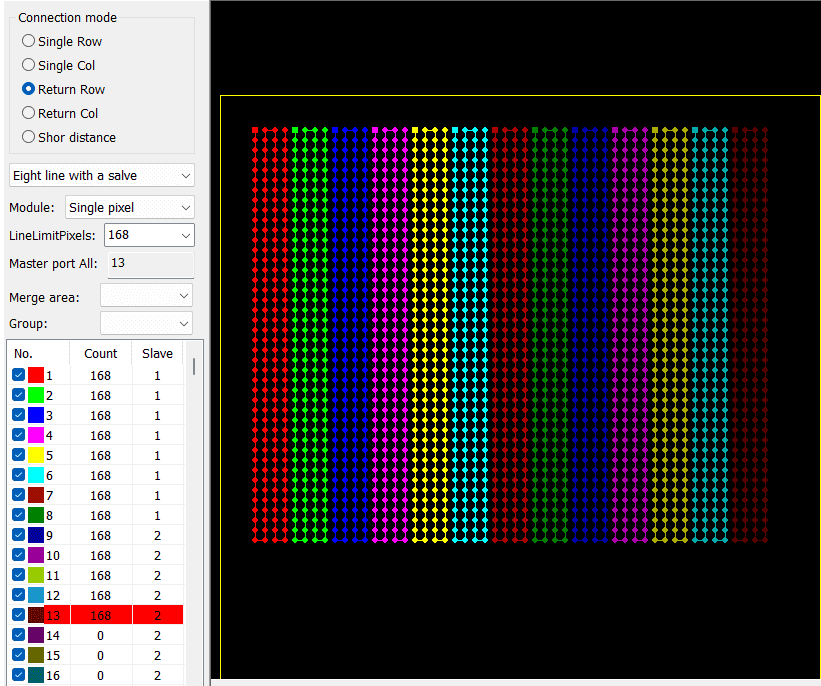This screenshot has width=821, height=686.
Task: Click the Slave column header
Action: pyautogui.click(x=157, y=353)
